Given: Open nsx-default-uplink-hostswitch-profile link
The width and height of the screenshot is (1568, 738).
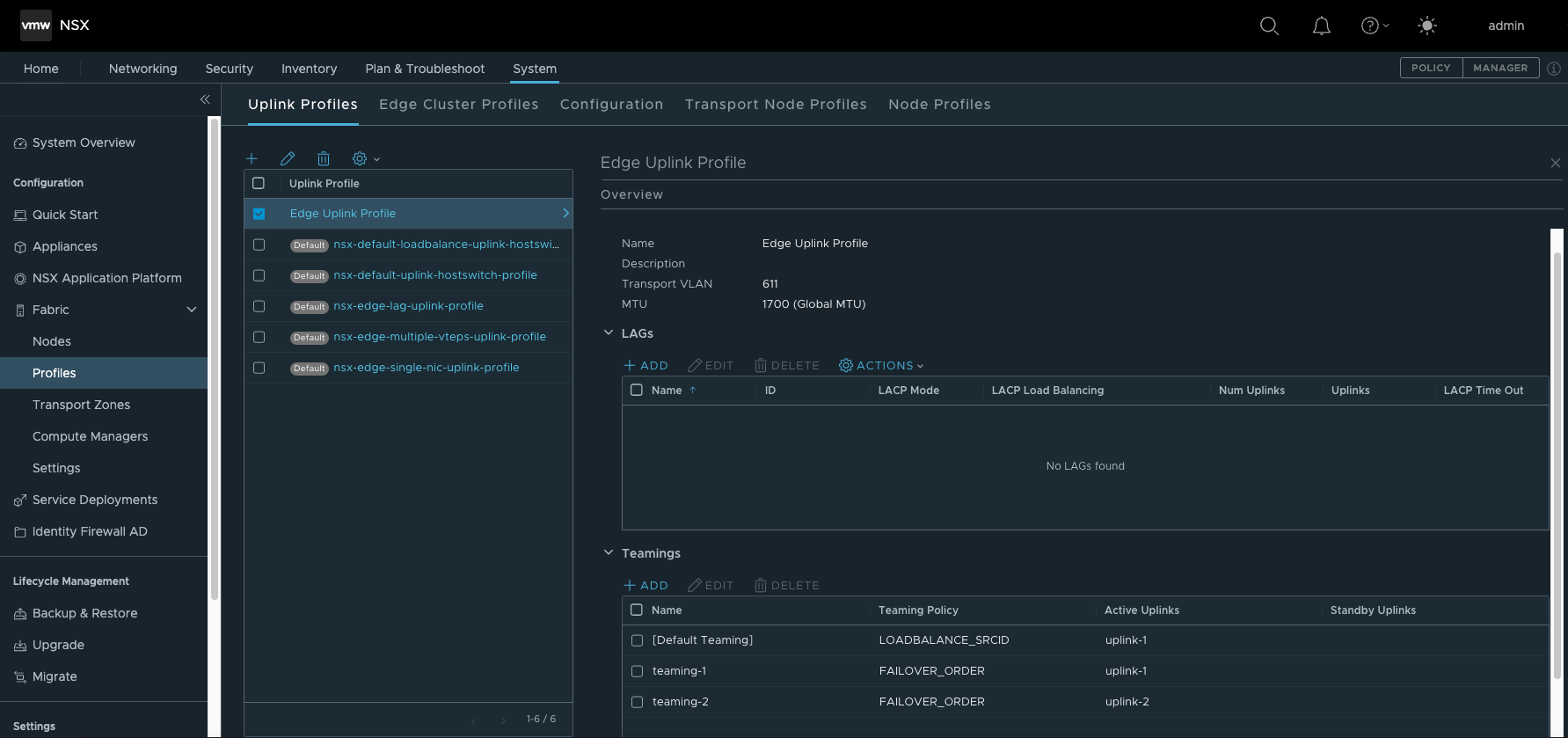Looking at the screenshot, I should 435,275.
